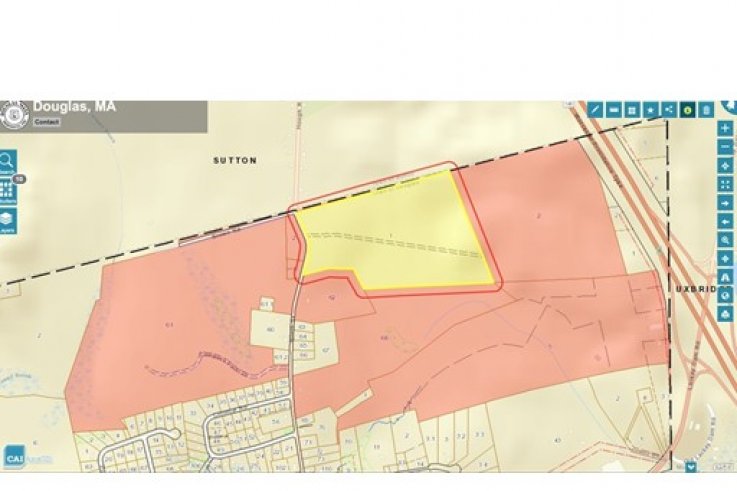737x491 pixels.
Task: Click the Contact button under Douglas, MA
Action: click(x=47, y=122)
